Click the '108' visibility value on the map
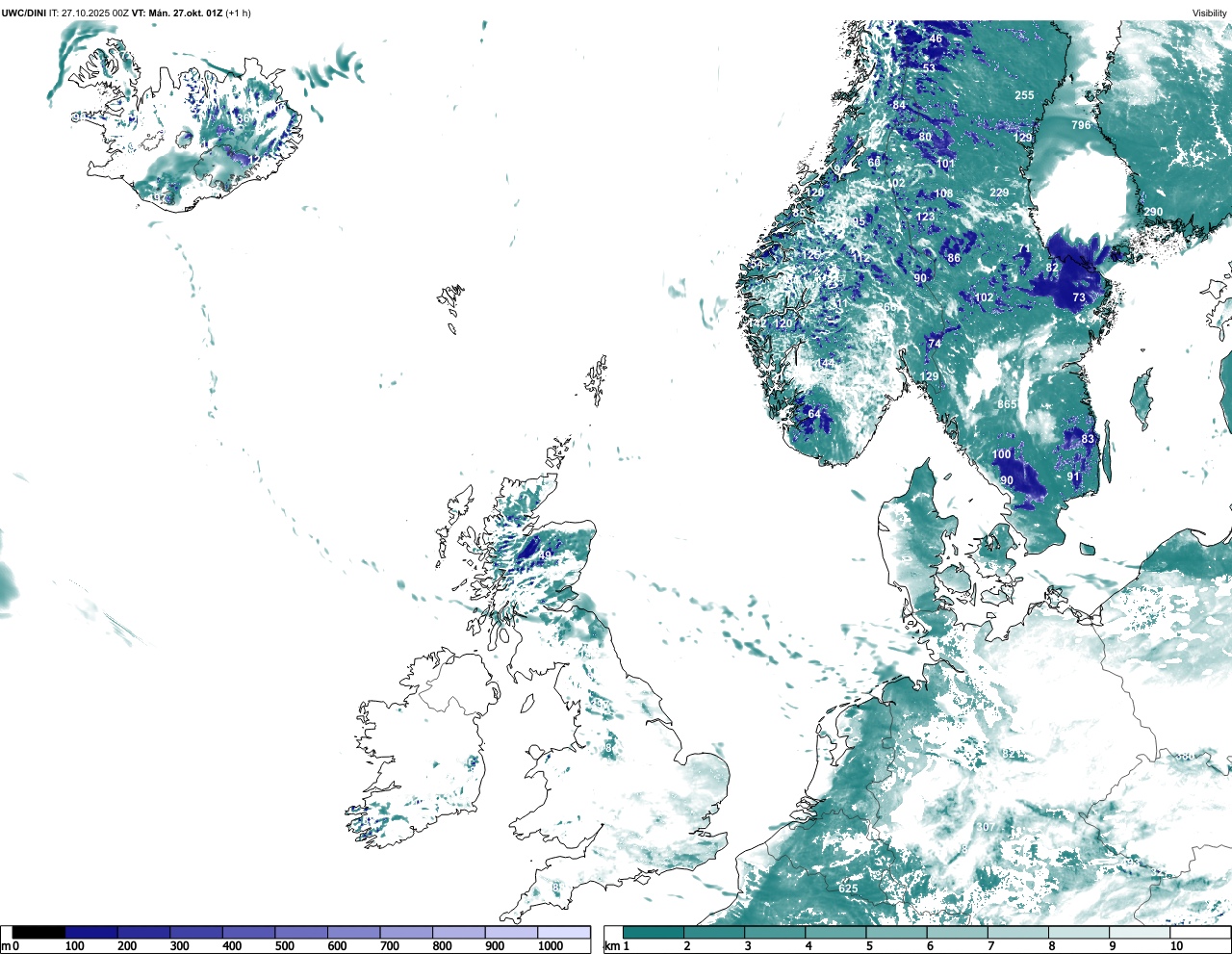 click(943, 193)
